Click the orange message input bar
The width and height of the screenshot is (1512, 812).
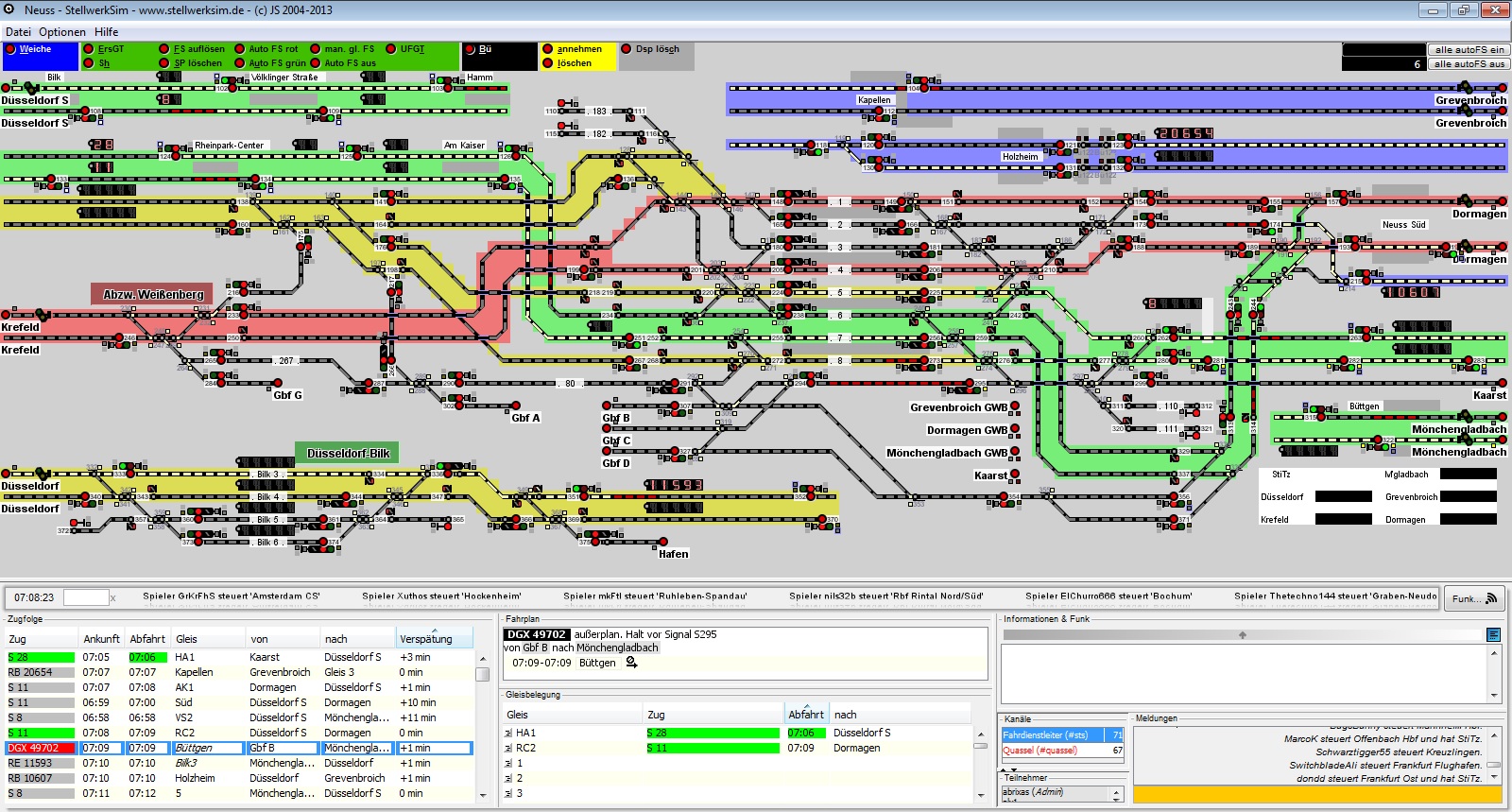pyautogui.click(x=1317, y=795)
